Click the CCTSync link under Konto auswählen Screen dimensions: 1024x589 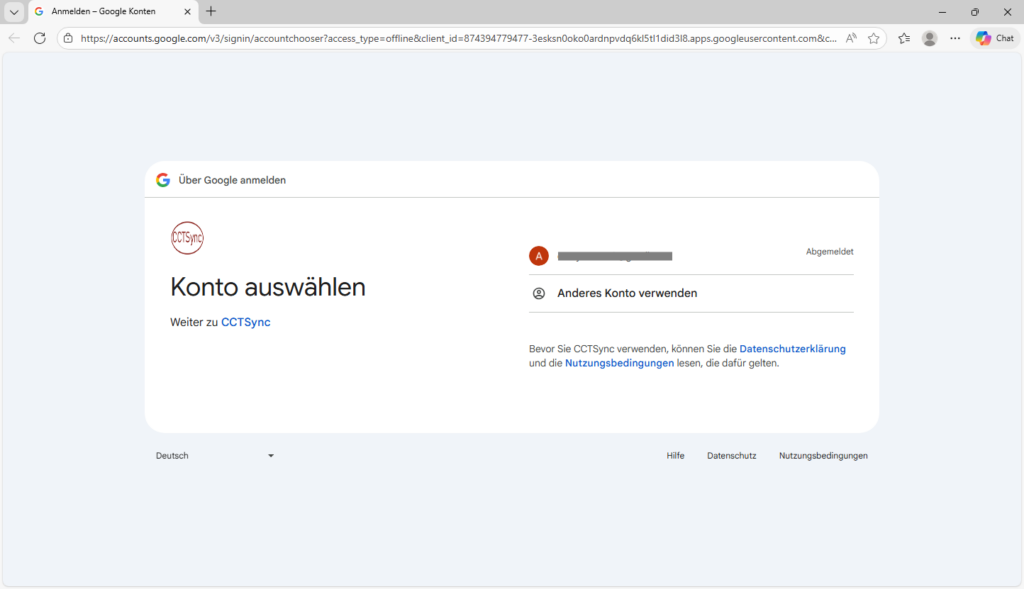245,323
